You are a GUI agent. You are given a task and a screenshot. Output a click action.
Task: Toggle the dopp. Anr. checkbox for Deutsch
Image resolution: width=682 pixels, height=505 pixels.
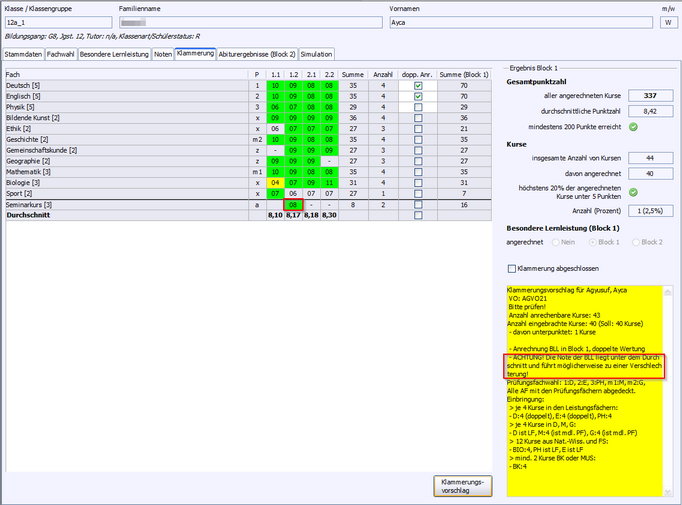[x=418, y=86]
